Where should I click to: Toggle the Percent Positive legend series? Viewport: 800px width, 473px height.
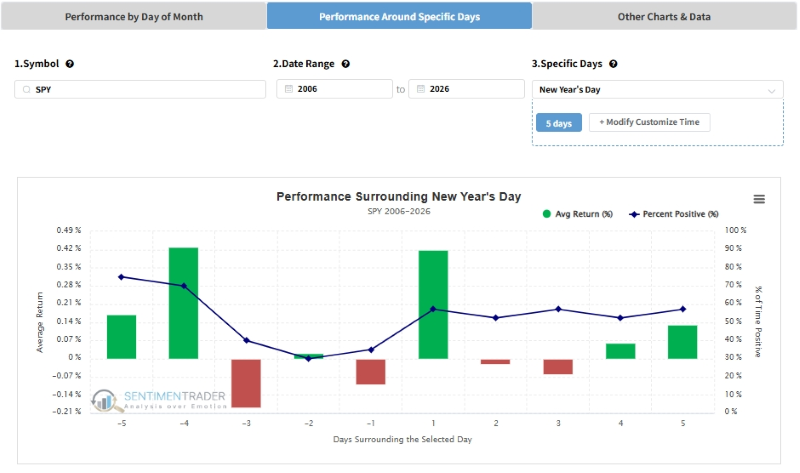click(x=673, y=214)
